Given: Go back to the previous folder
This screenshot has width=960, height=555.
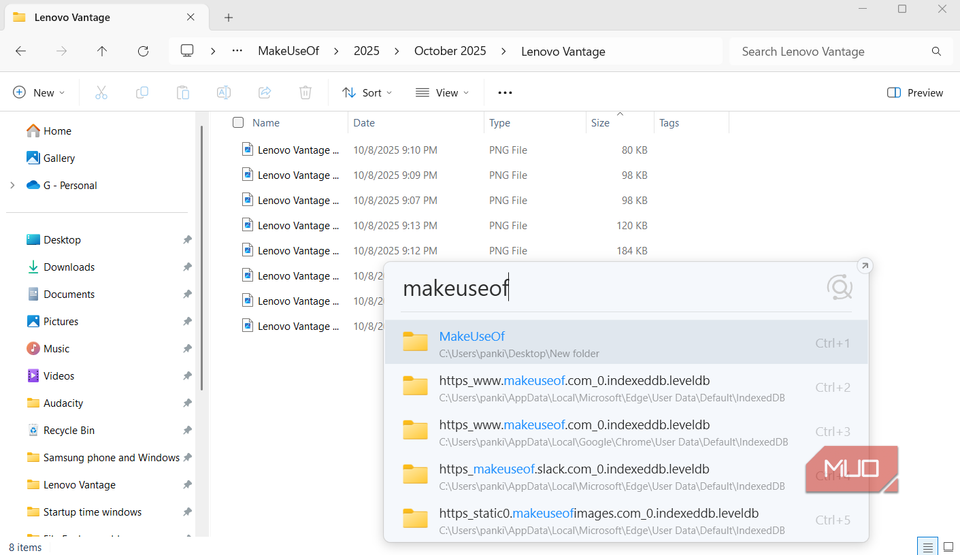Looking at the screenshot, I should pyautogui.click(x=21, y=51).
